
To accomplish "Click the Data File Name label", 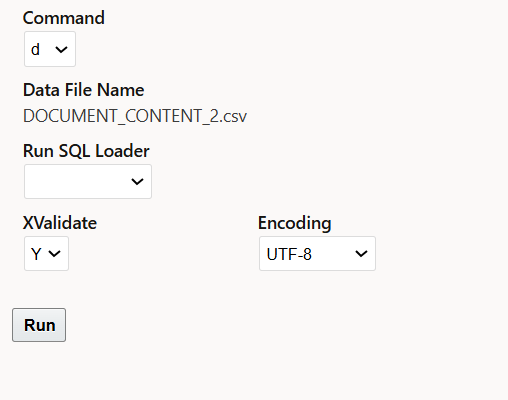I will (84, 90).
